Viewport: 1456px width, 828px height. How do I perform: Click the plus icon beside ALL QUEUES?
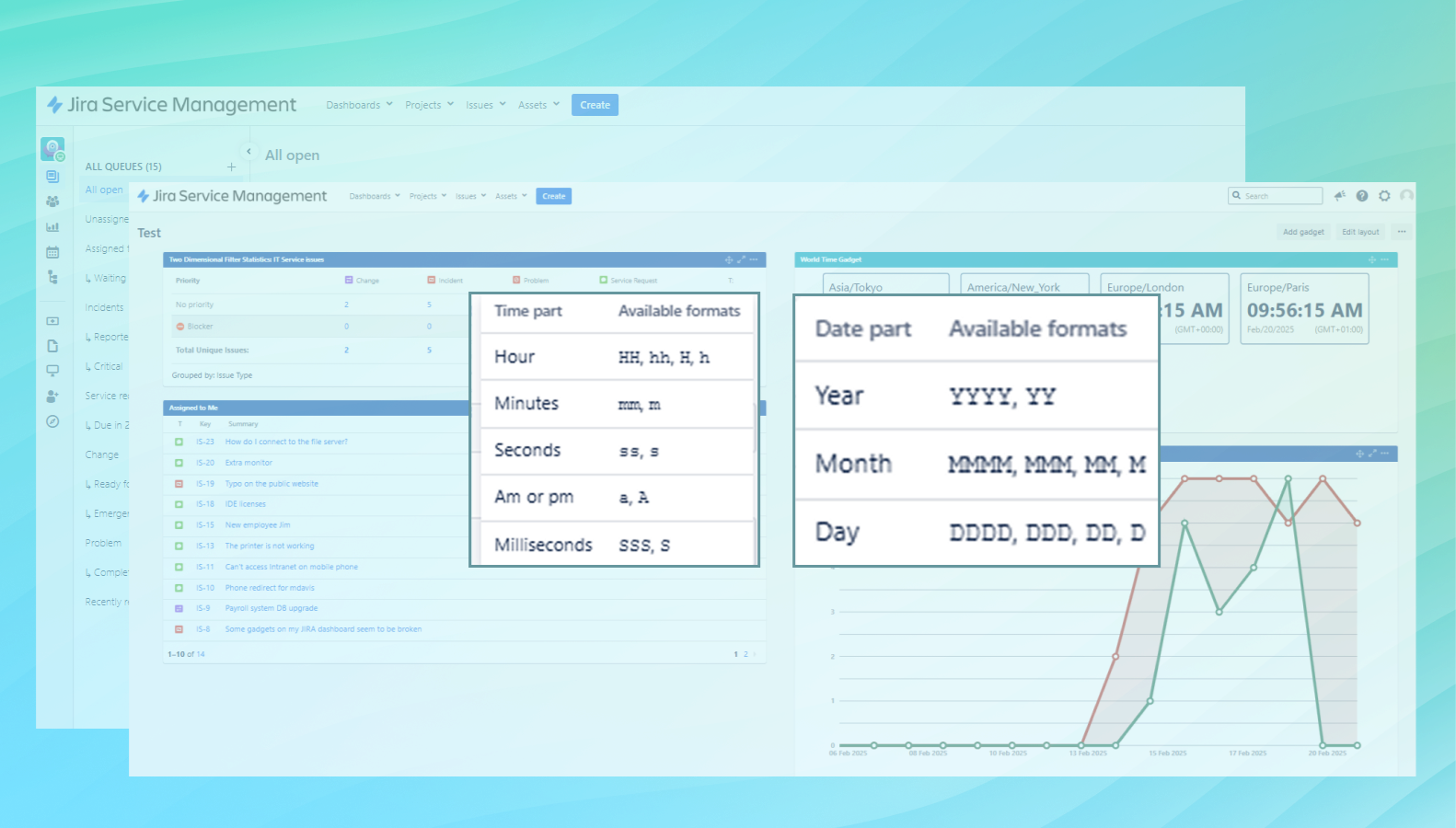point(231,167)
